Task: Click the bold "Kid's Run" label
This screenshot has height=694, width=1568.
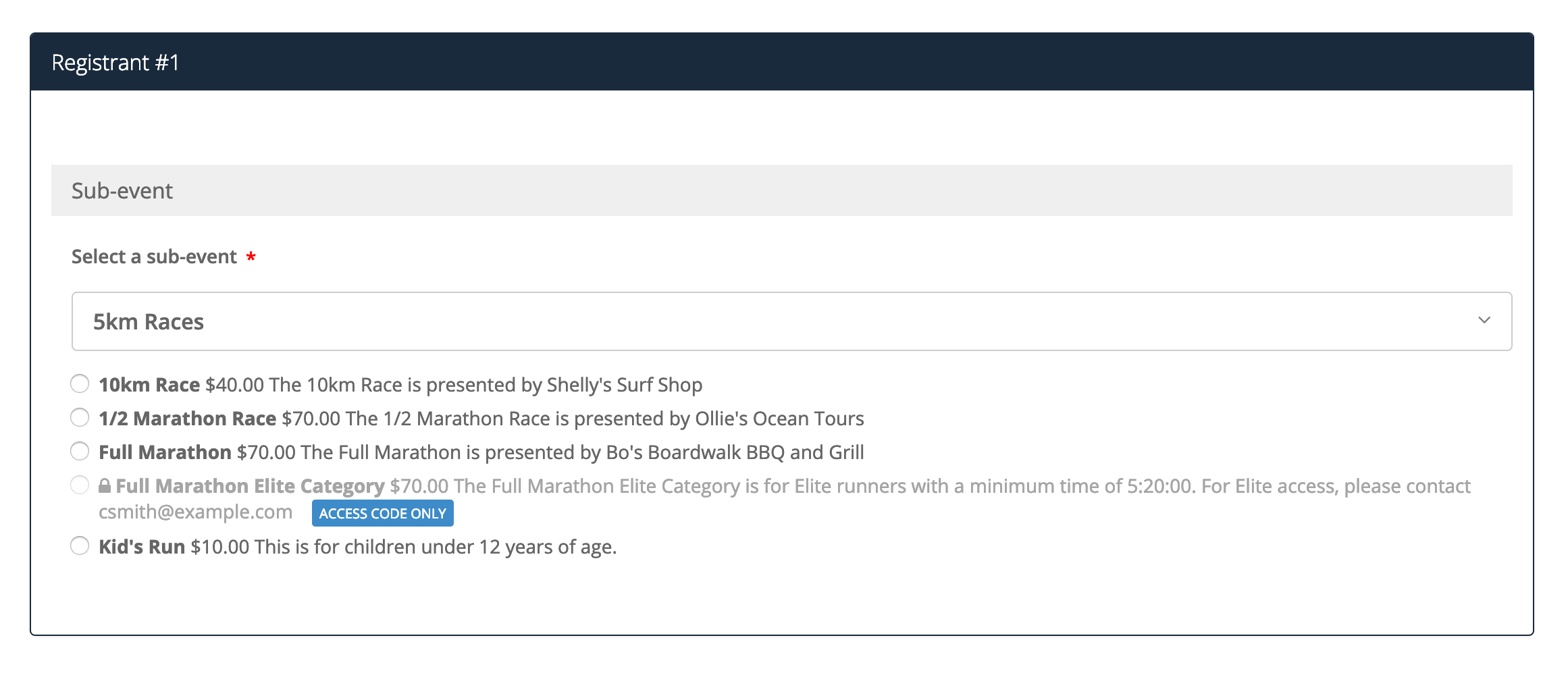Action: pos(142,547)
